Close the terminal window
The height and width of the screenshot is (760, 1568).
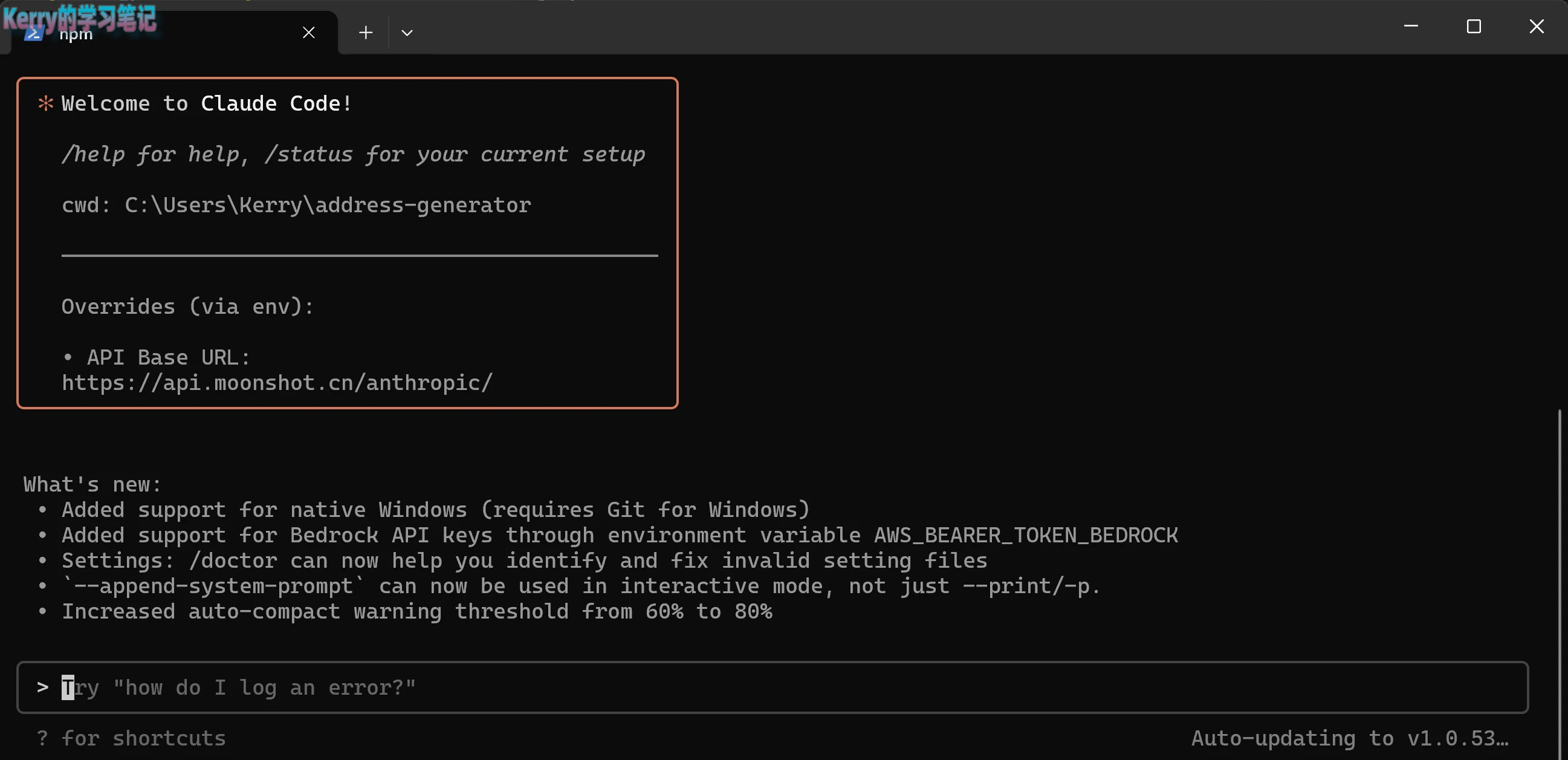point(1537,26)
